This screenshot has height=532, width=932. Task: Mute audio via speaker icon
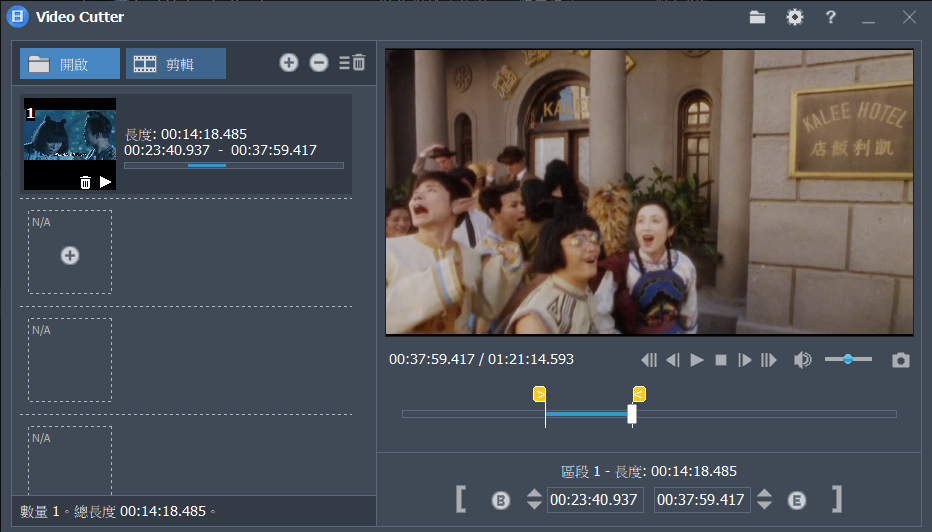click(x=802, y=360)
